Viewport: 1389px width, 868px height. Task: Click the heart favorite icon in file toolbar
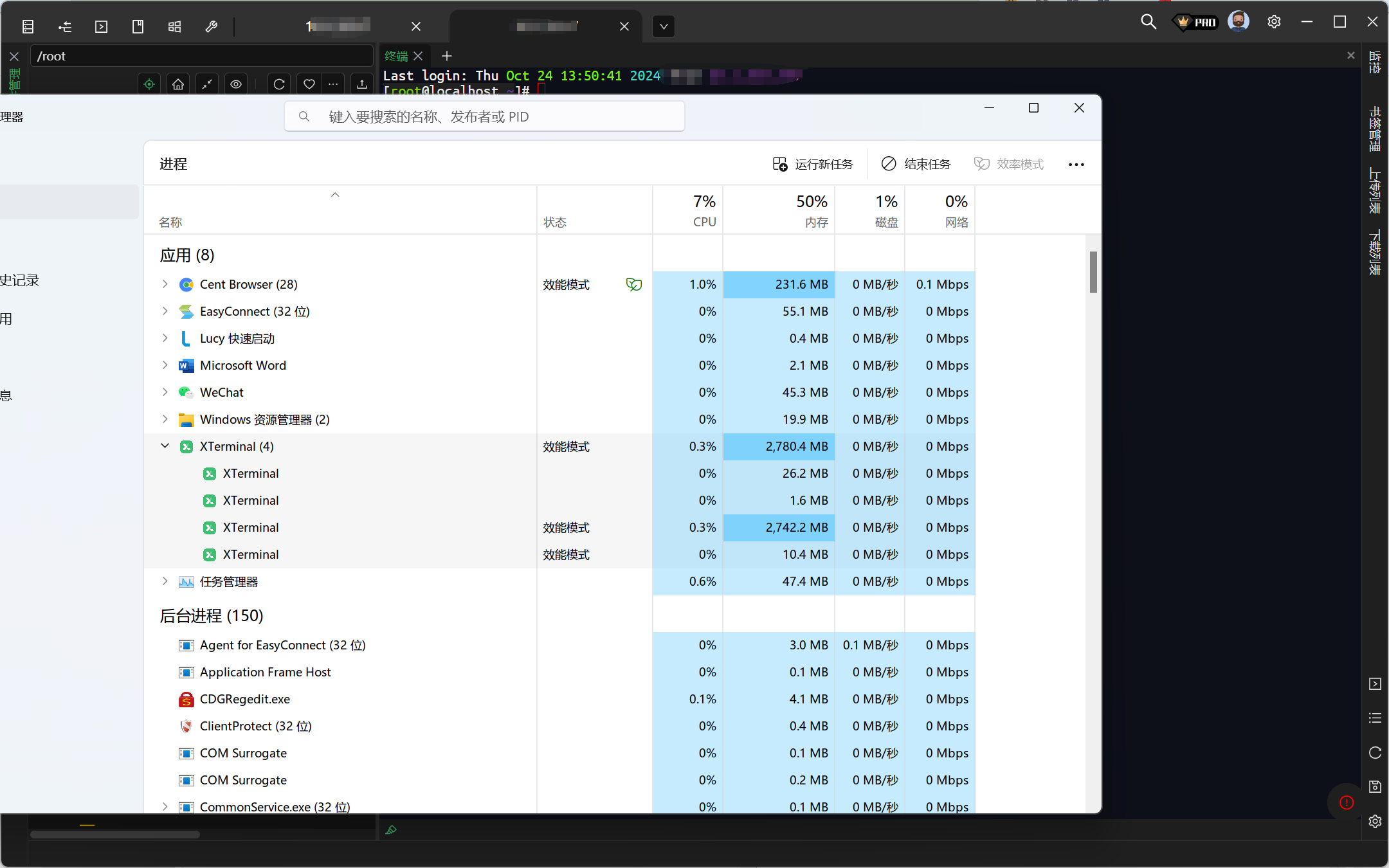[309, 84]
